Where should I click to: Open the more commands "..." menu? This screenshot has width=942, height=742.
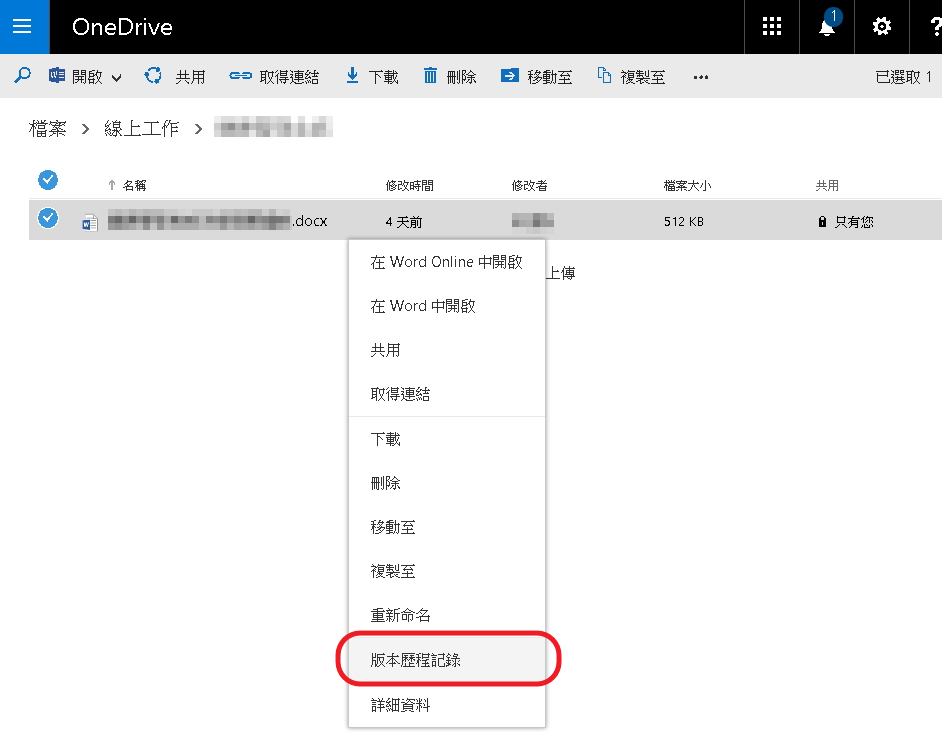(700, 77)
